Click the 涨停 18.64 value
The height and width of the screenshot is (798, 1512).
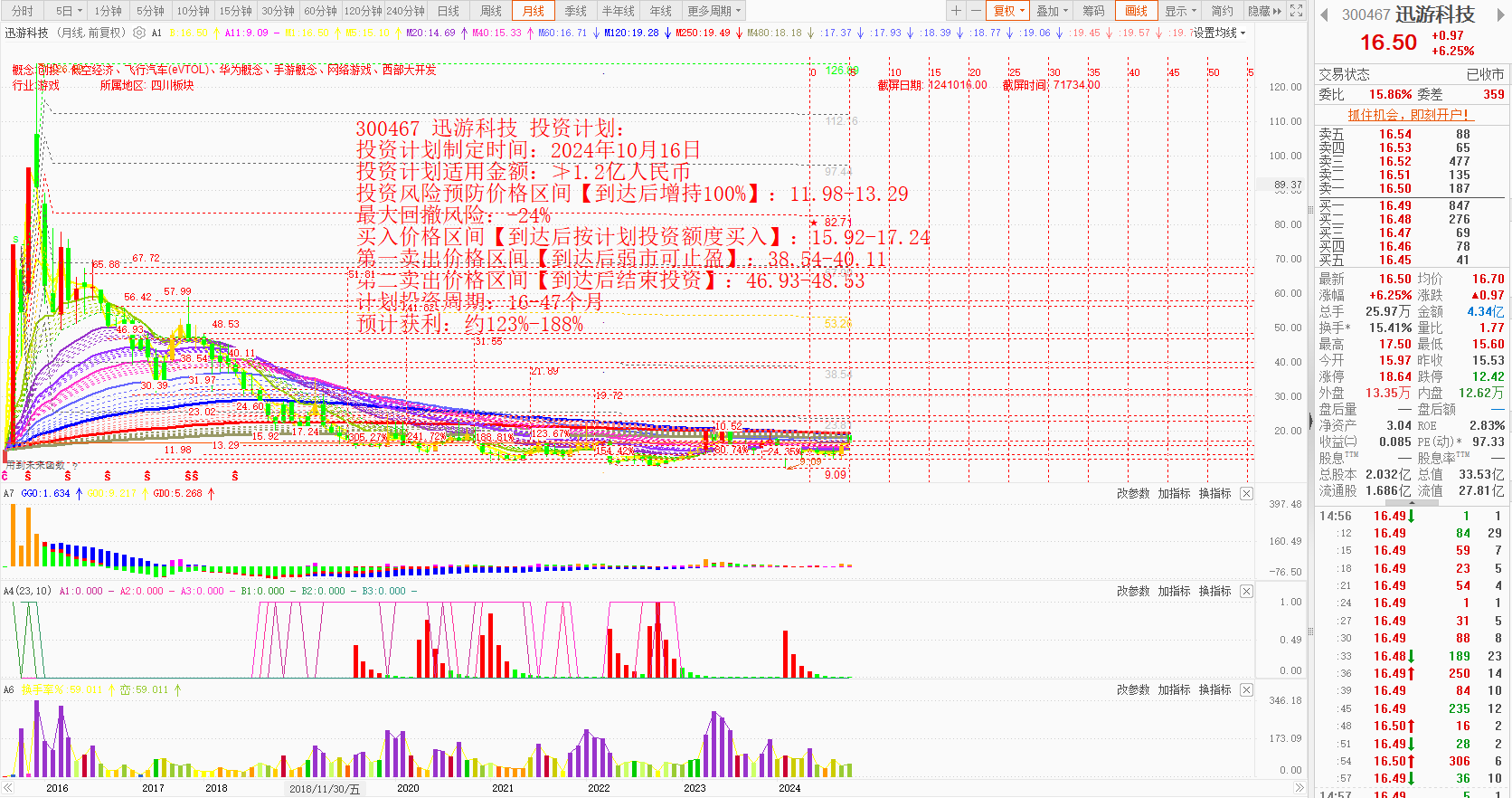click(x=1394, y=376)
